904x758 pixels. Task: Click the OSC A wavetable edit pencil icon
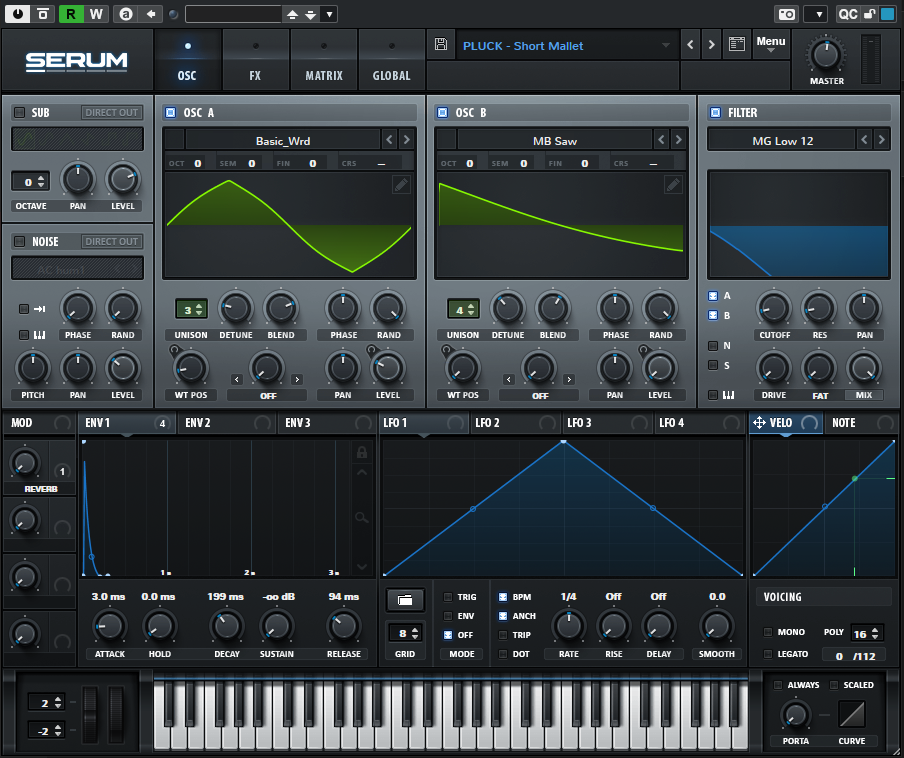tap(401, 184)
